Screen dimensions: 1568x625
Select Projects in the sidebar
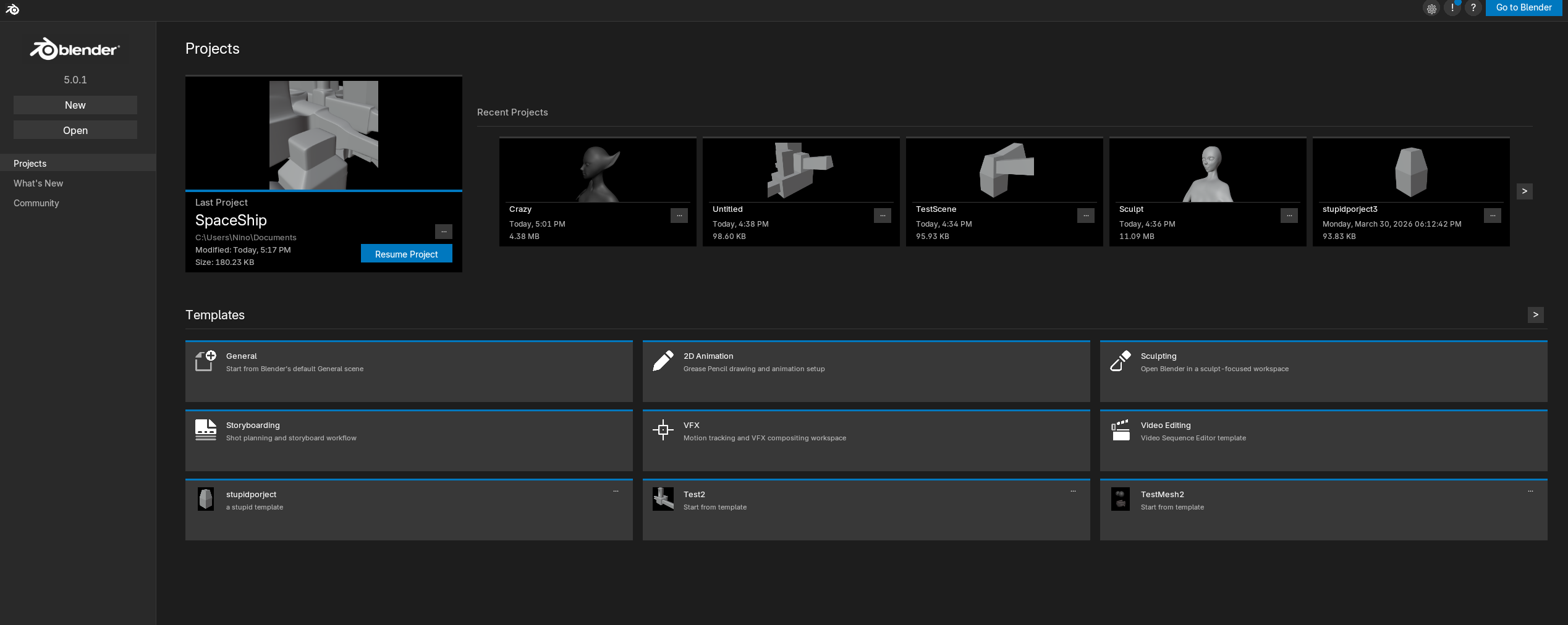click(78, 163)
